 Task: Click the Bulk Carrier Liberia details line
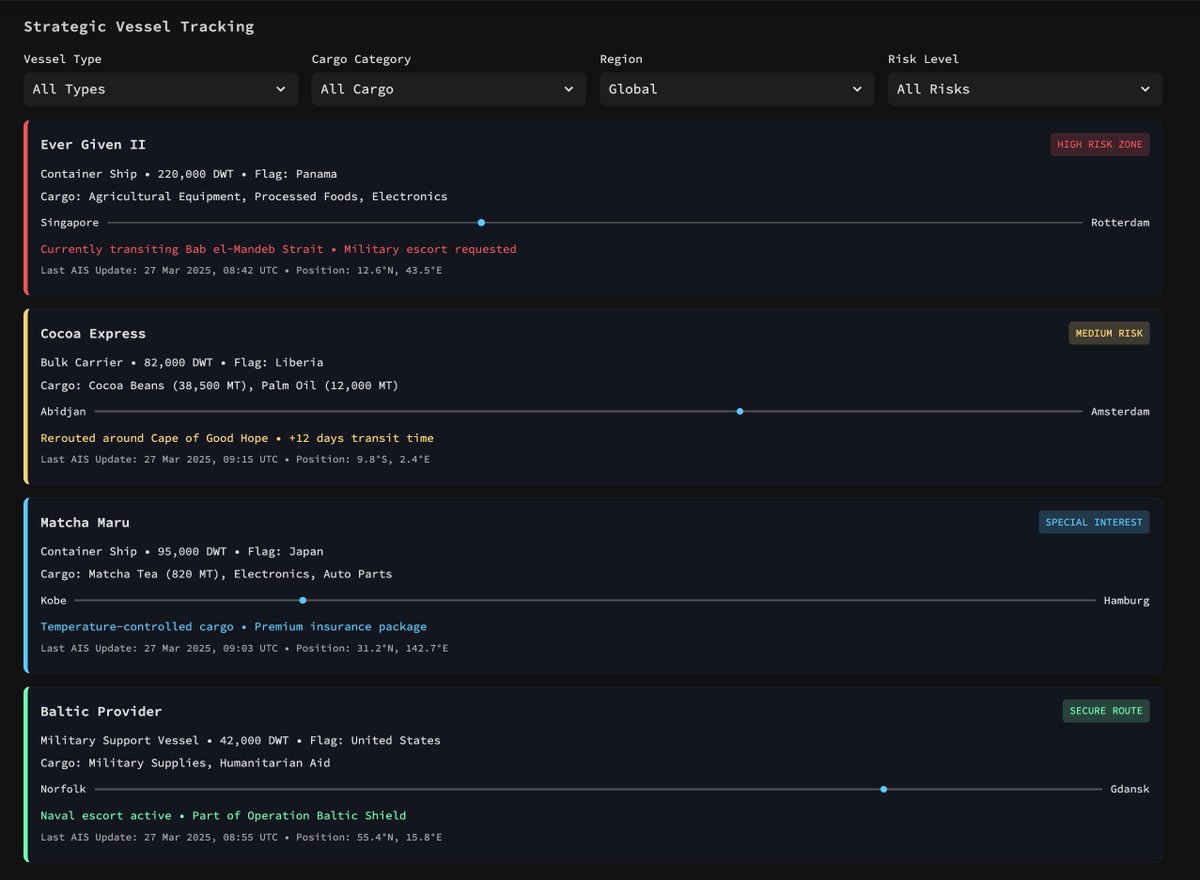coord(182,362)
